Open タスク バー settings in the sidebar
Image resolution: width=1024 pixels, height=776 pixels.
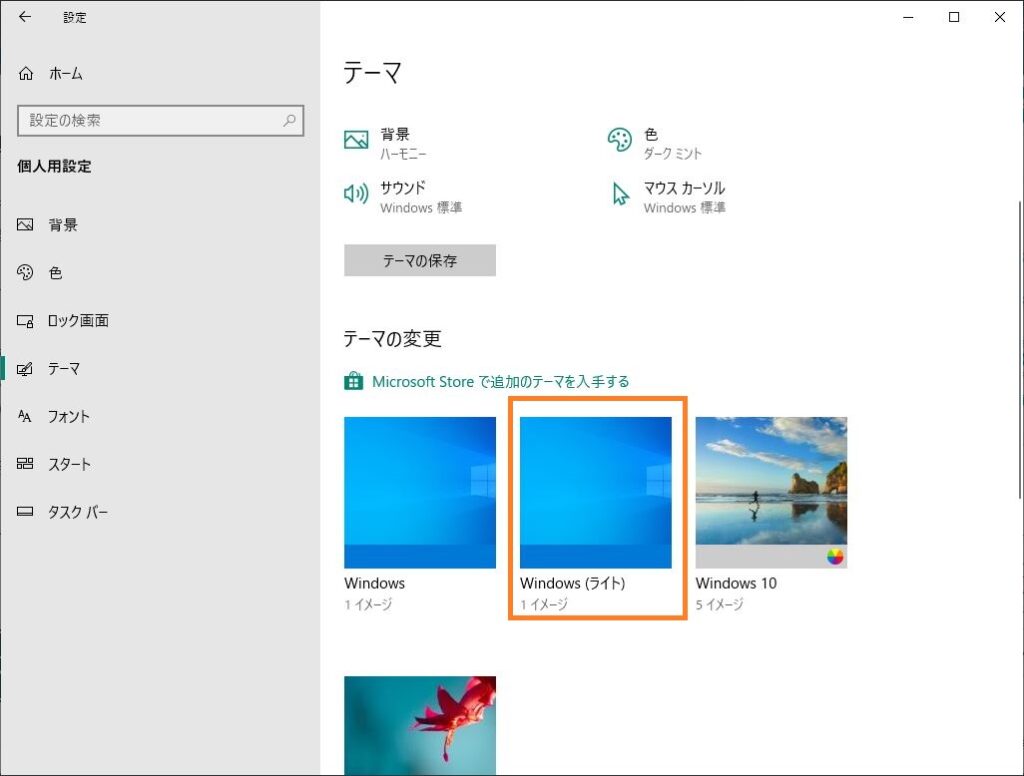[160, 511]
